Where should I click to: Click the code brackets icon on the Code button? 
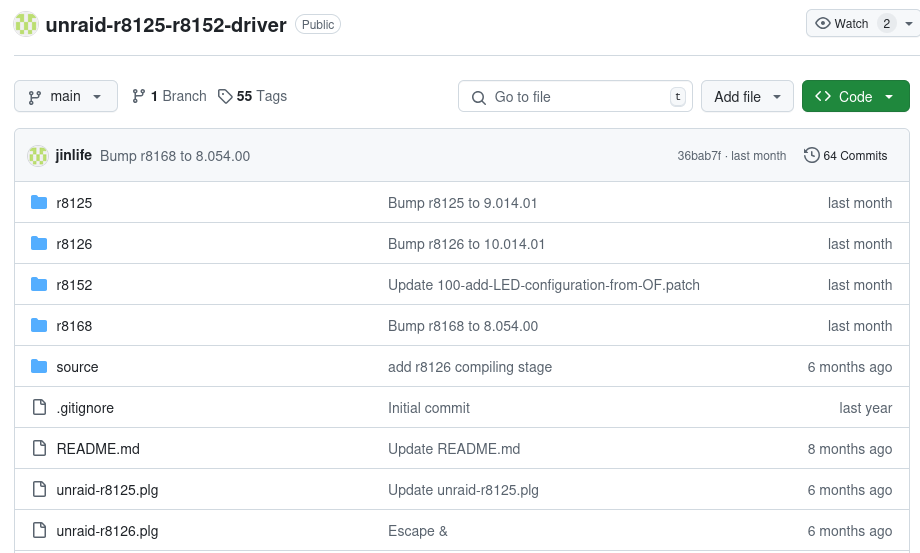click(823, 96)
